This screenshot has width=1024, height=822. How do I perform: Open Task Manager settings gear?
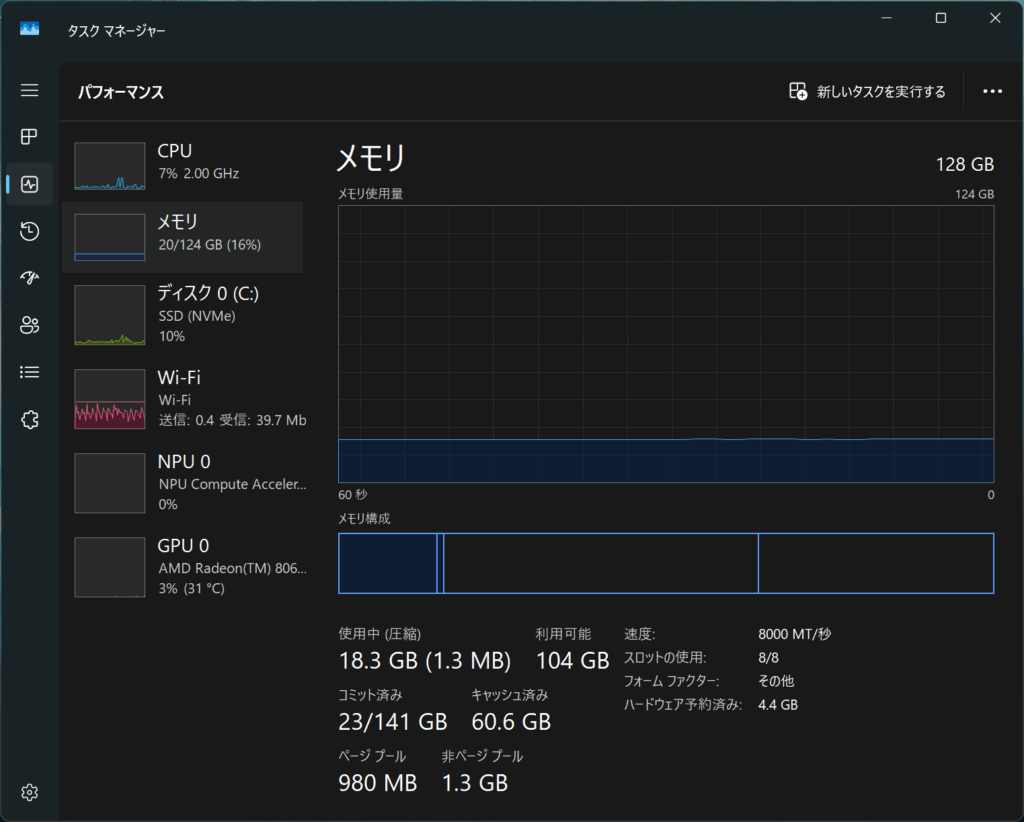pyautogui.click(x=30, y=792)
